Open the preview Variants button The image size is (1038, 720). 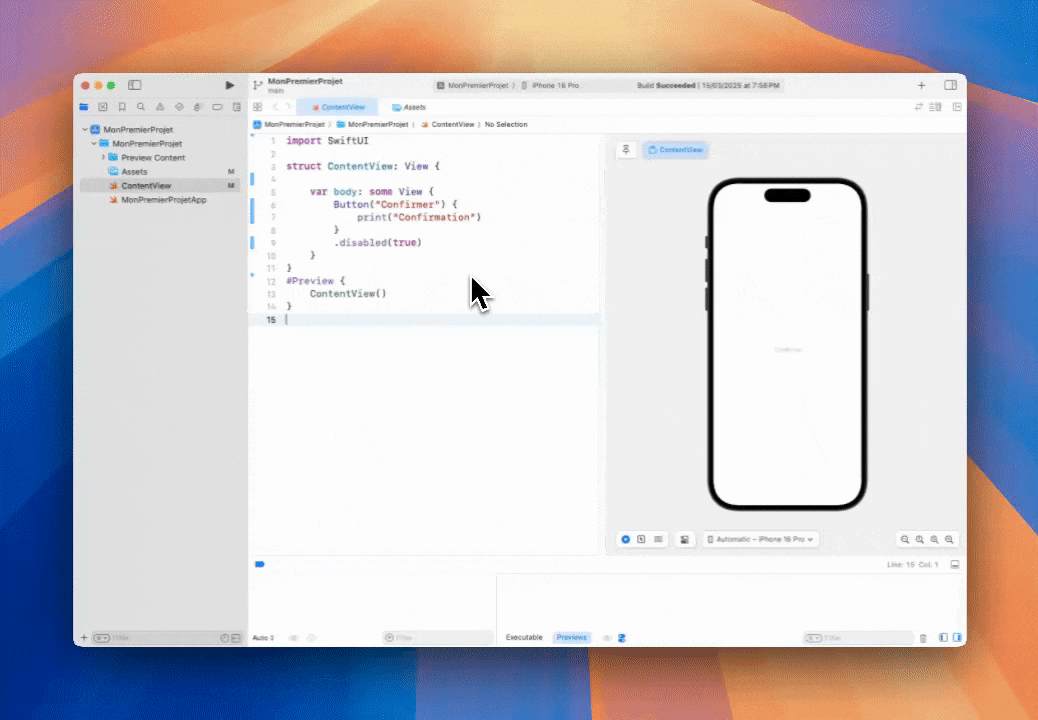(x=658, y=539)
